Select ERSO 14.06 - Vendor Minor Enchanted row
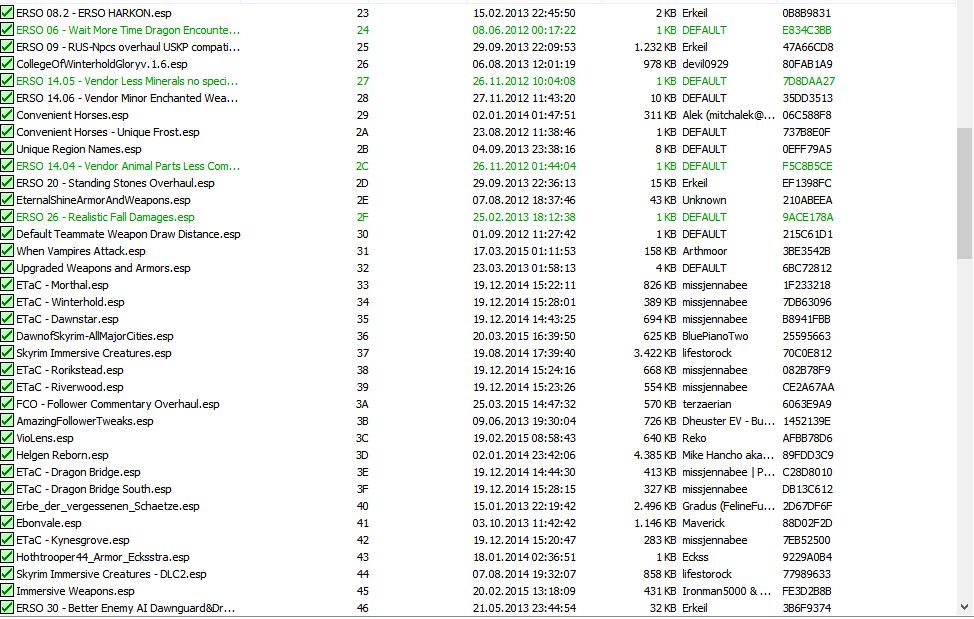Image resolution: width=974 pixels, height=619 pixels. [x=127, y=97]
